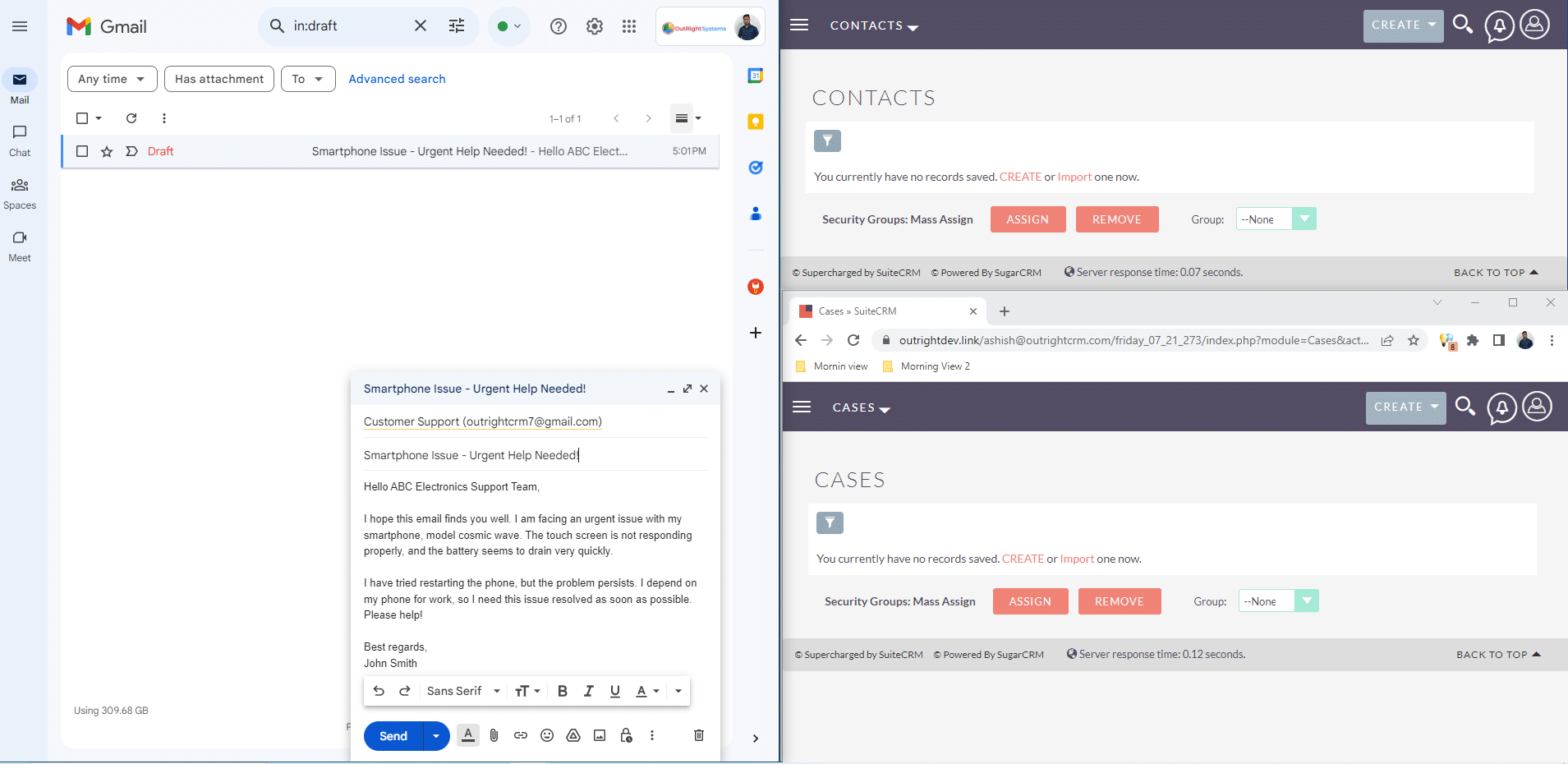Image resolution: width=1568 pixels, height=764 pixels.
Task: Open more formatting options arrow
Action: (x=678, y=691)
